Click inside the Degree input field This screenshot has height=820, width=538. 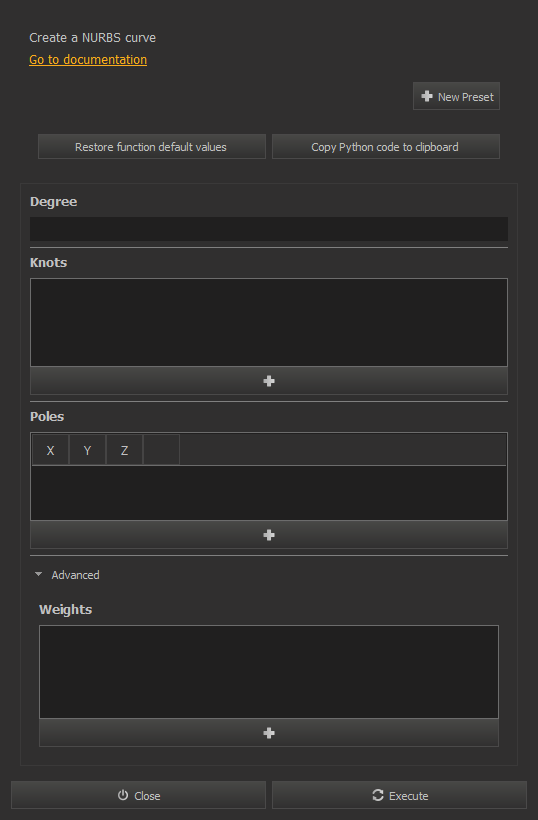pyautogui.click(x=269, y=229)
